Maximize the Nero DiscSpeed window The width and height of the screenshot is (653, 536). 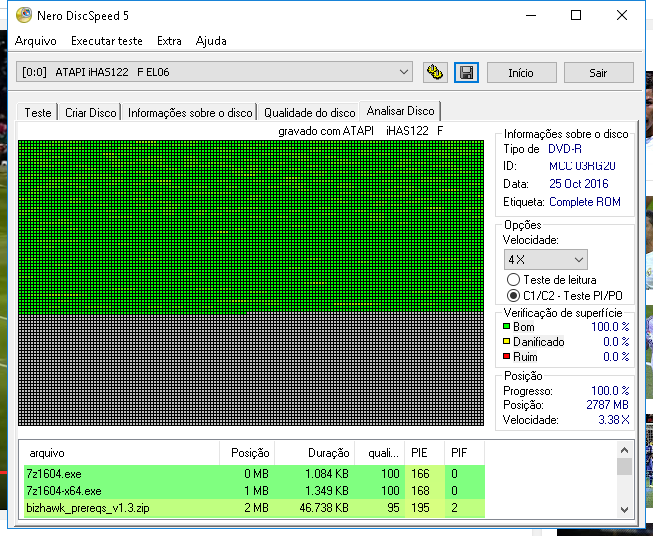pyautogui.click(x=576, y=15)
